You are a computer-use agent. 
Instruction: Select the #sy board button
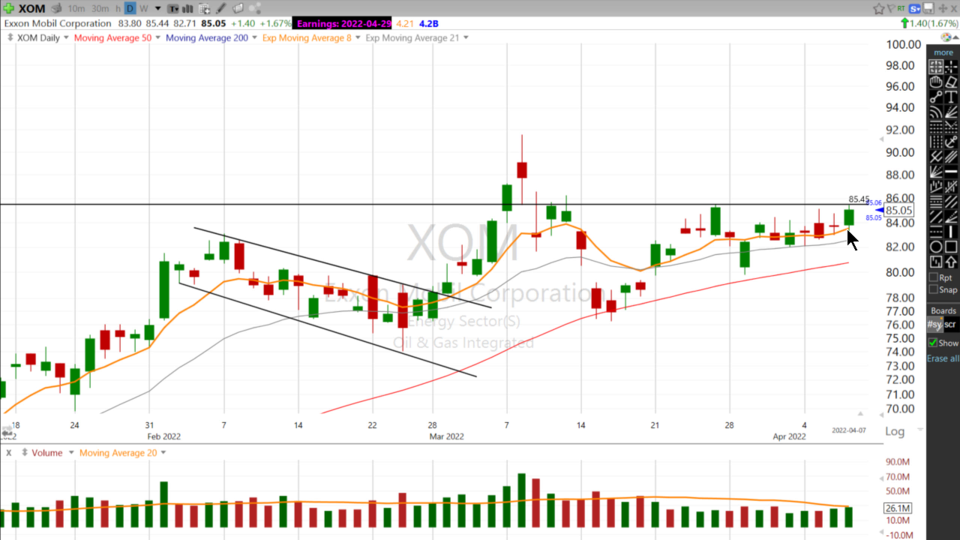pos(934,324)
